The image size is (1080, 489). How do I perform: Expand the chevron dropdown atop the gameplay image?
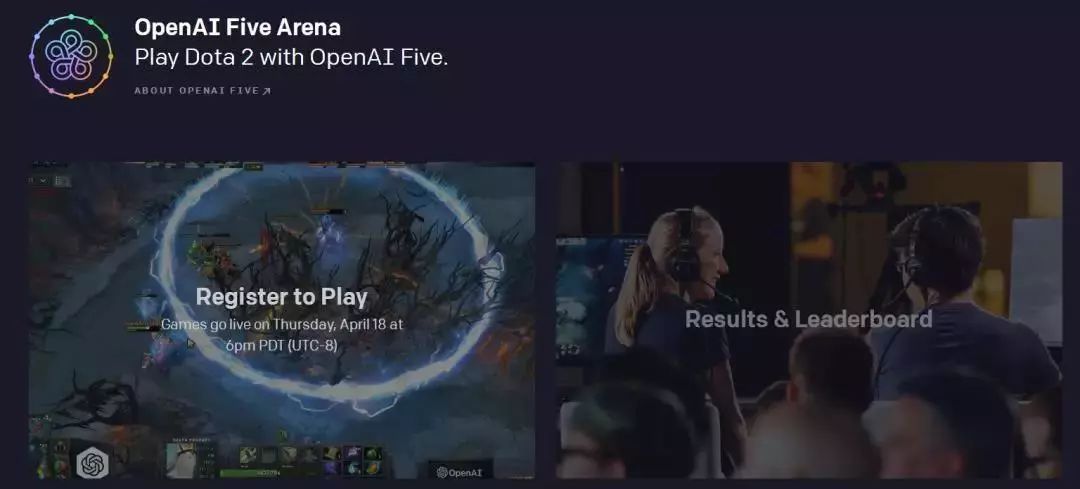43,180
